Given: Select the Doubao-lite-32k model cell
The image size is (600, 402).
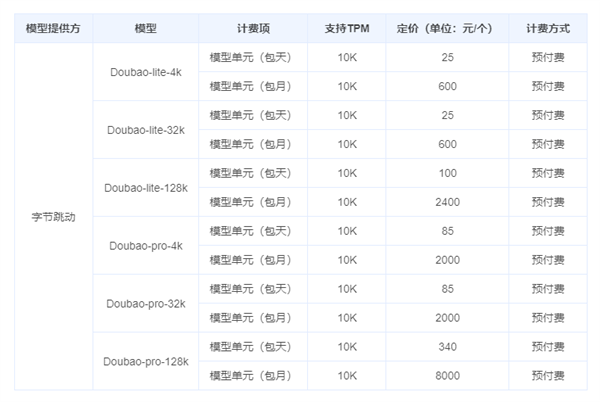Looking at the screenshot, I should coord(145,130).
